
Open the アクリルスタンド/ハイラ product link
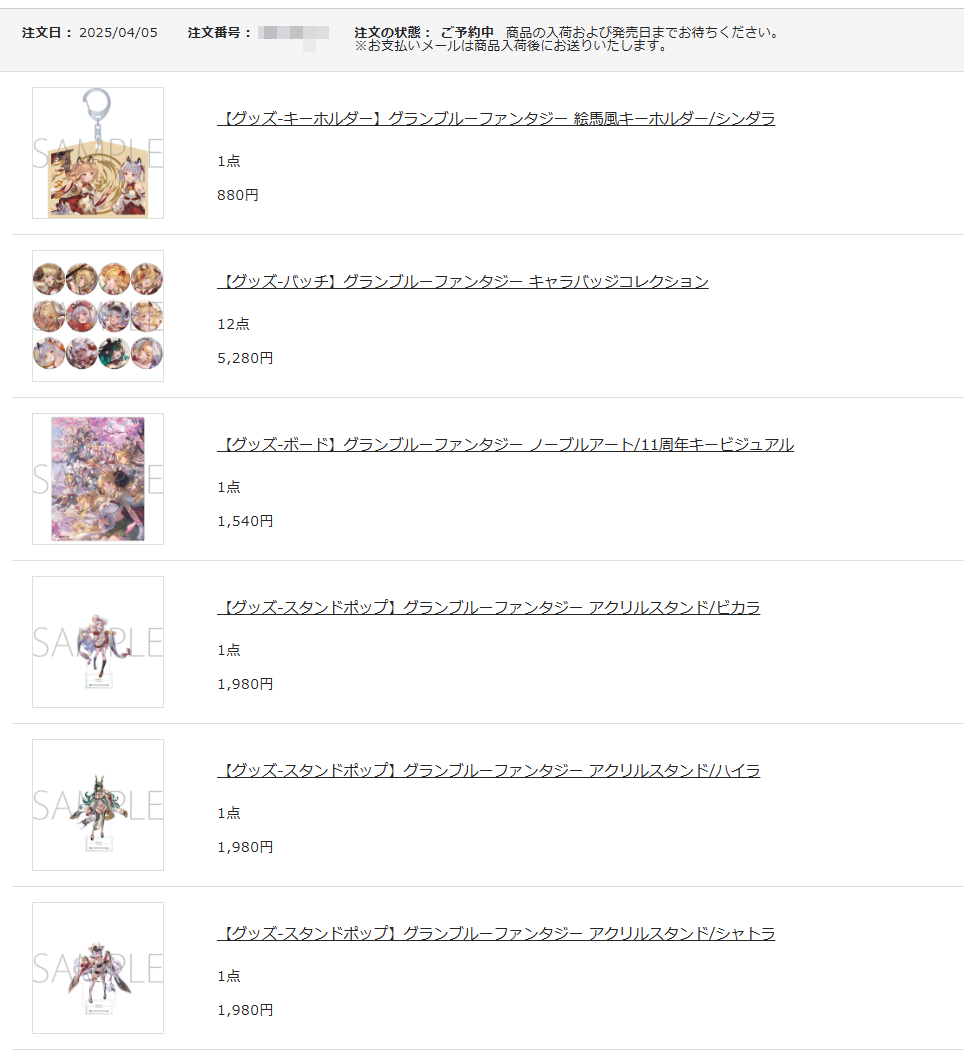488,770
